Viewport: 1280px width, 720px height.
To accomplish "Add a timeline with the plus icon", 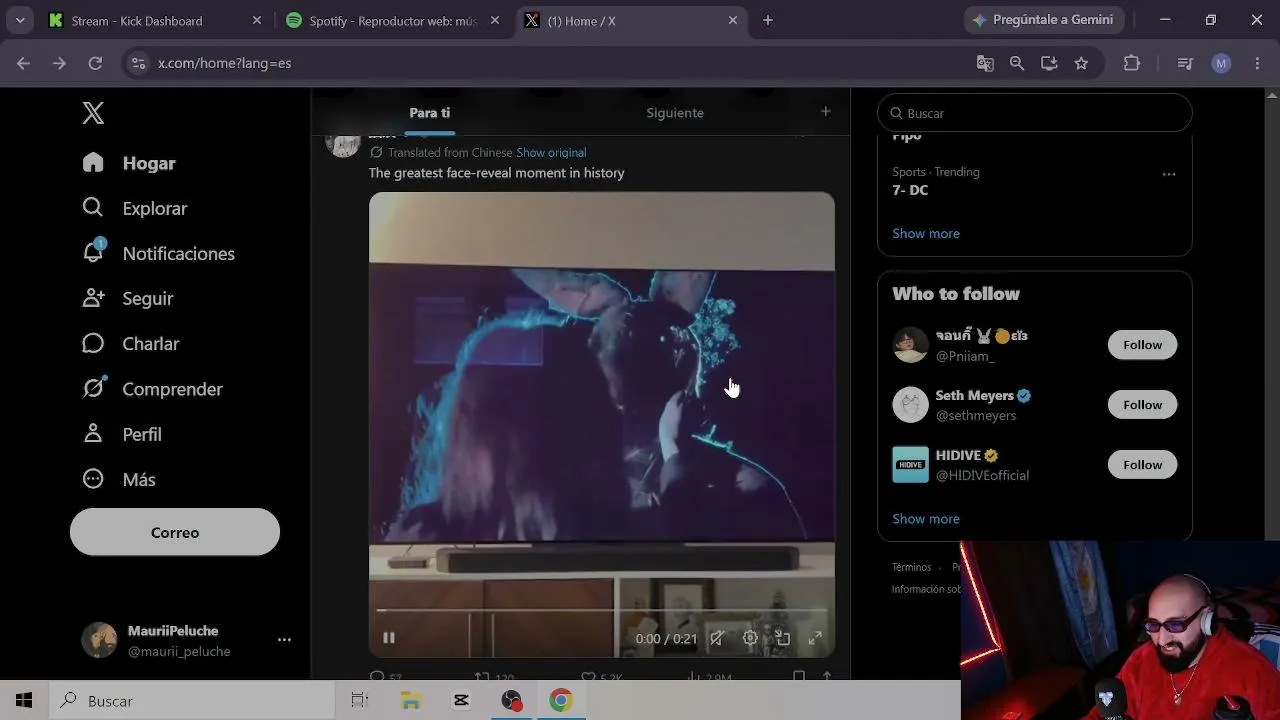I will pyautogui.click(x=825, y=112).
